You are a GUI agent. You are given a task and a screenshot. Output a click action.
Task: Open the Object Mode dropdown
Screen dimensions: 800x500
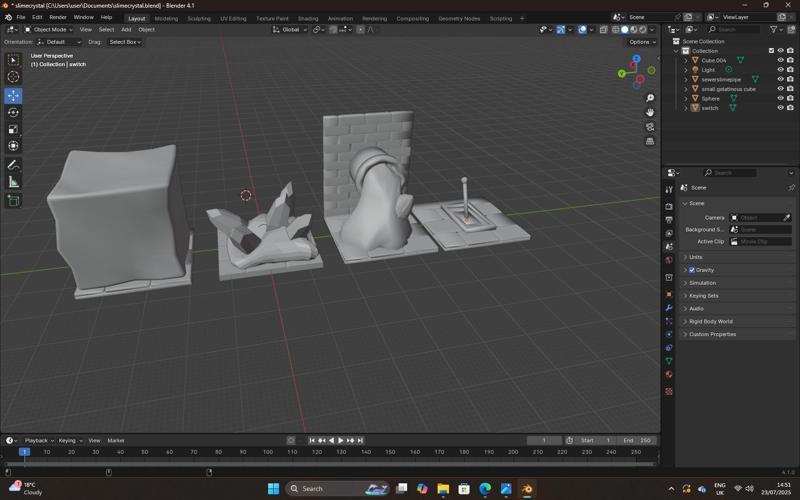(x=50, y=29)
